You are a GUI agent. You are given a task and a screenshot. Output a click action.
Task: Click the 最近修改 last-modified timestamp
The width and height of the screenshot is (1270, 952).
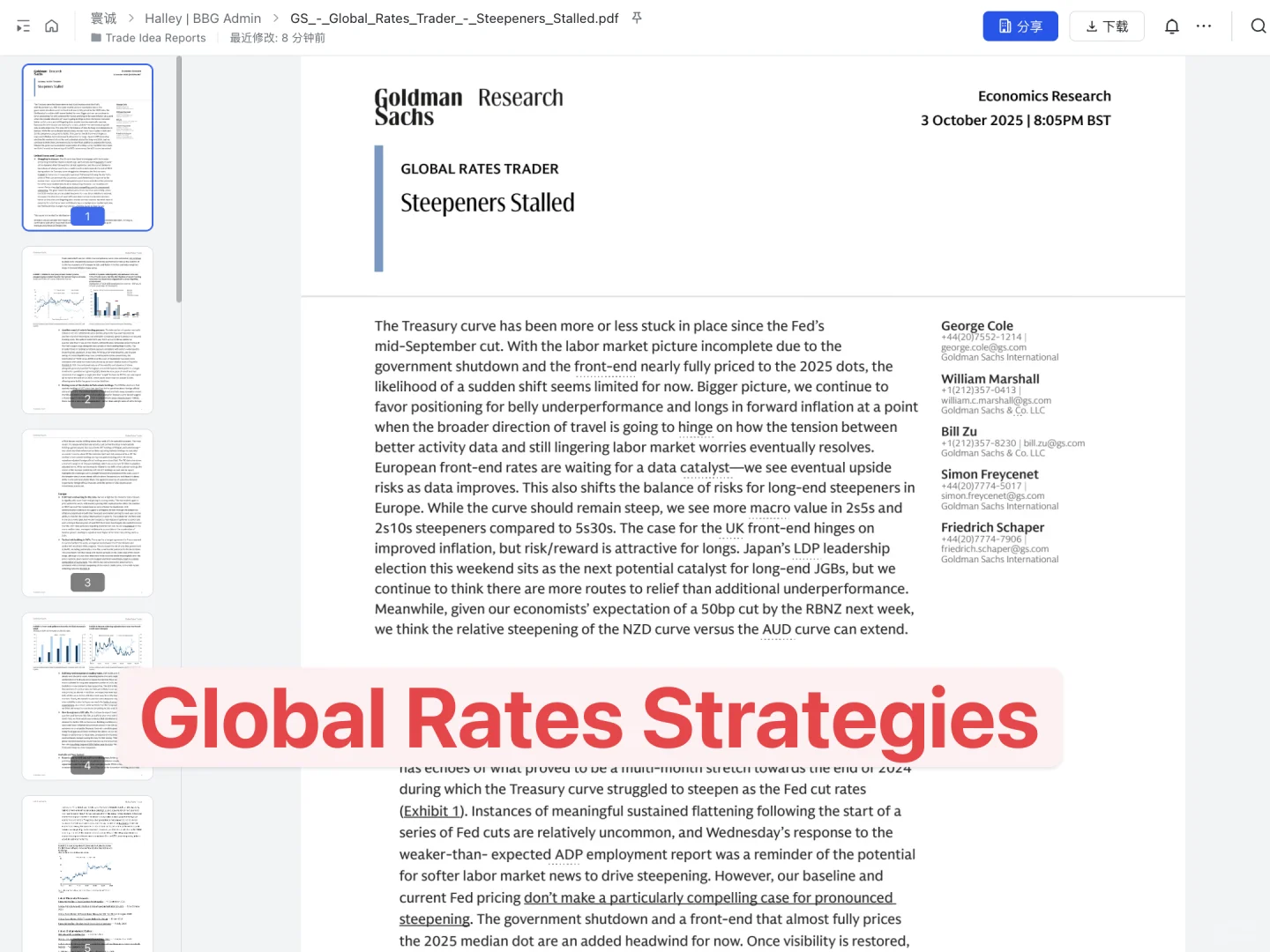click(278, 38)
